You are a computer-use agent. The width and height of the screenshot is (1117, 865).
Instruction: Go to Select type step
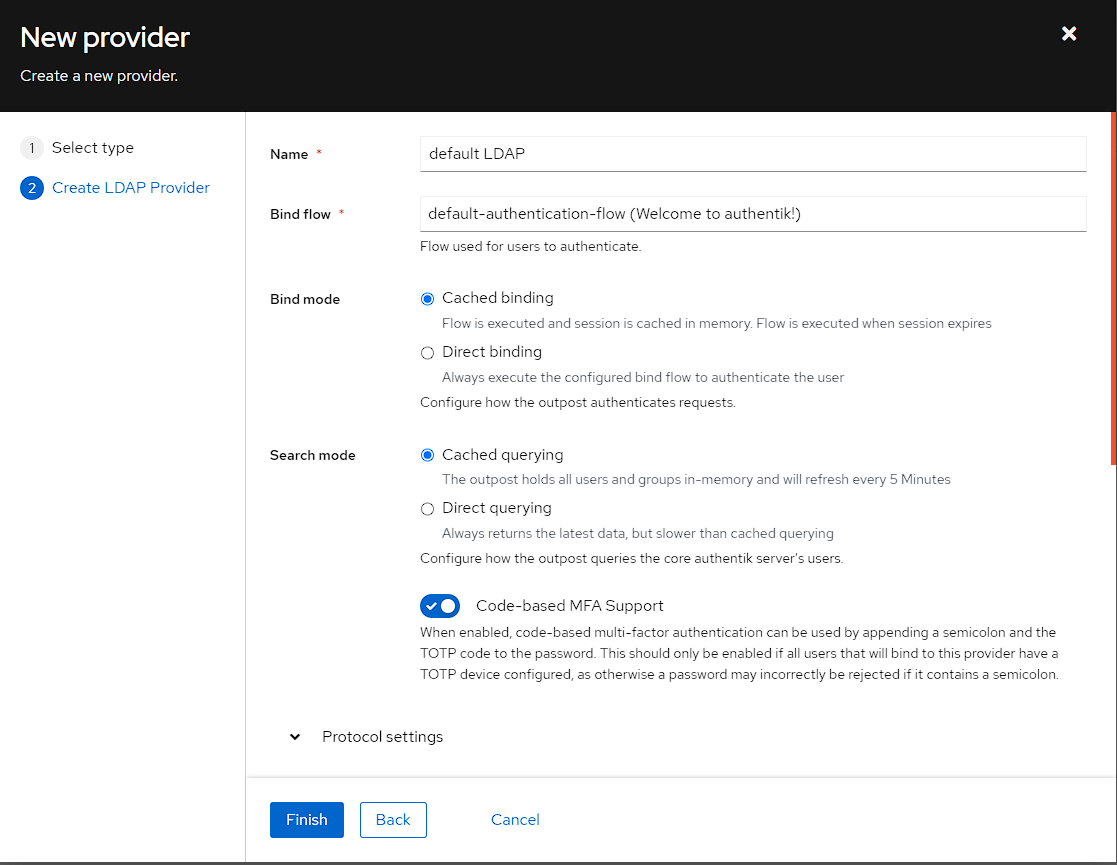click(x=93, y=148)
